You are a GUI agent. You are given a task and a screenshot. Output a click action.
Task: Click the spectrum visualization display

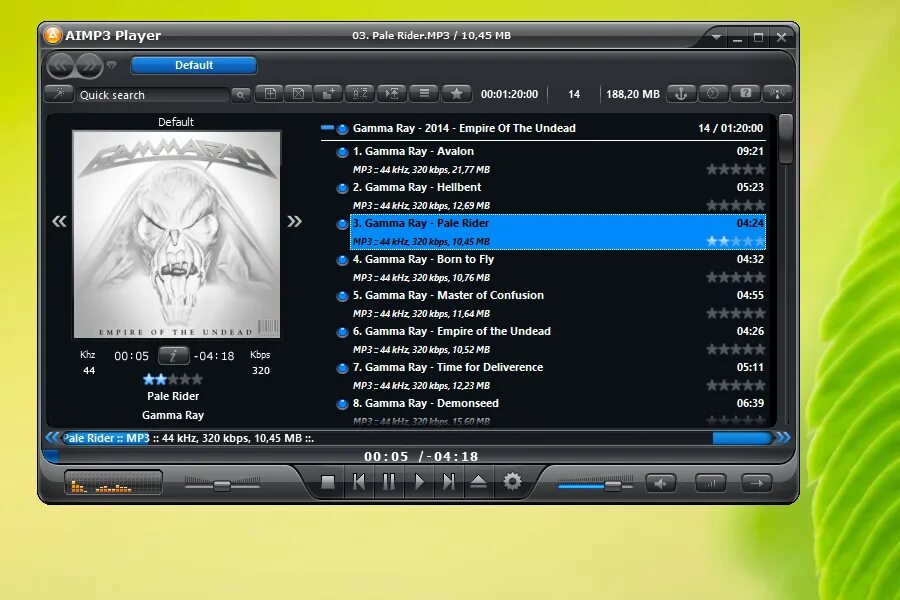[x=114, y=482]
